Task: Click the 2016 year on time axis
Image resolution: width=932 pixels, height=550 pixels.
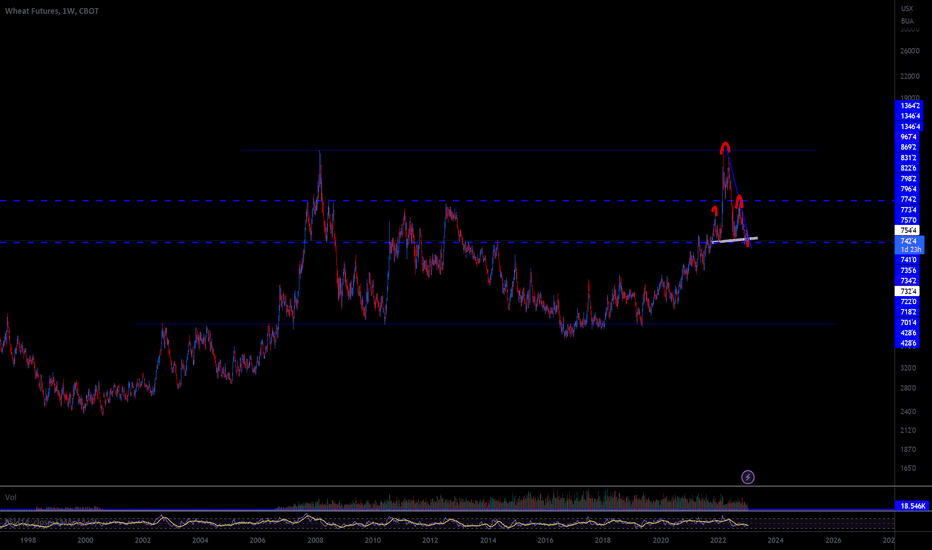Action: click(545, 540)
